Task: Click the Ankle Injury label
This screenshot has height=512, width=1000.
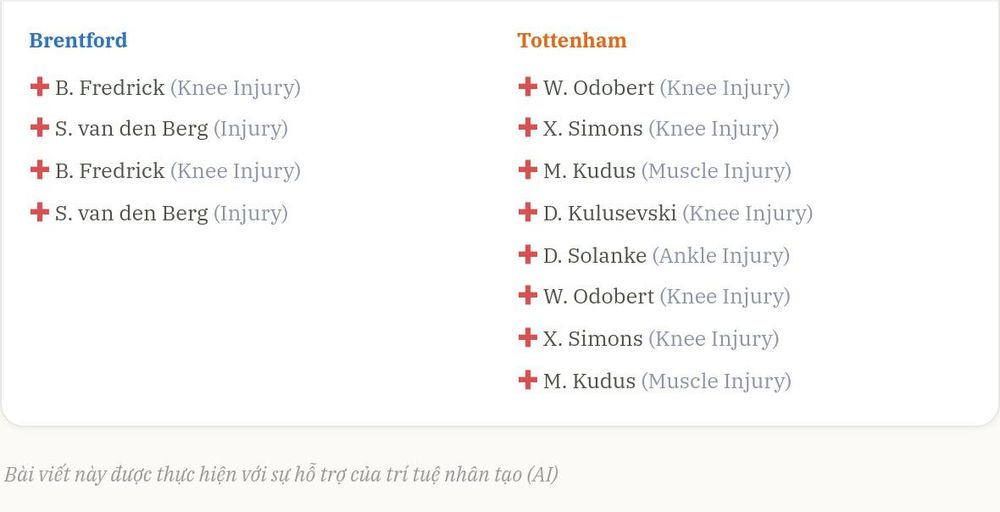Action: (x=721, y=256)
